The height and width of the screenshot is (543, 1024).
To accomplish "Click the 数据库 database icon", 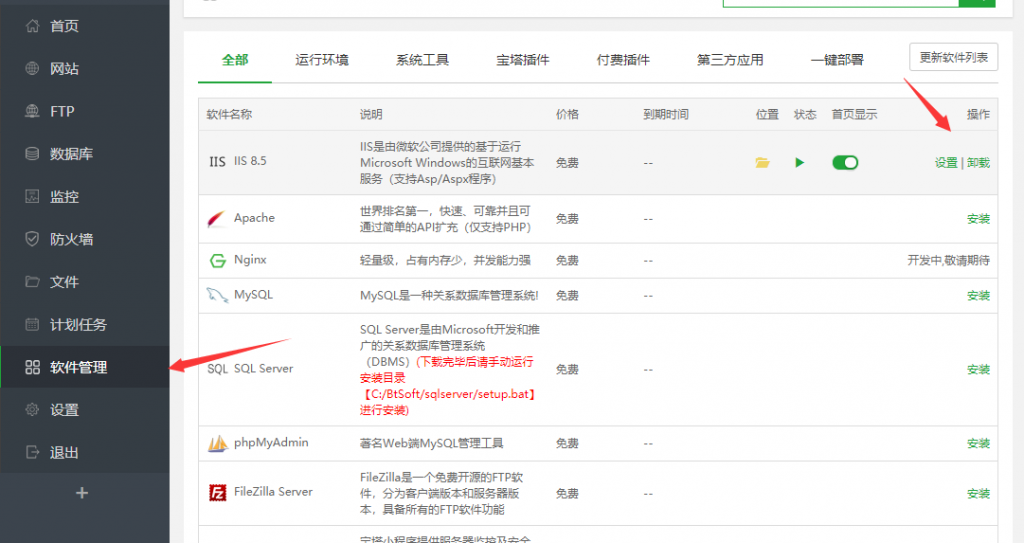I will point(32,154).
